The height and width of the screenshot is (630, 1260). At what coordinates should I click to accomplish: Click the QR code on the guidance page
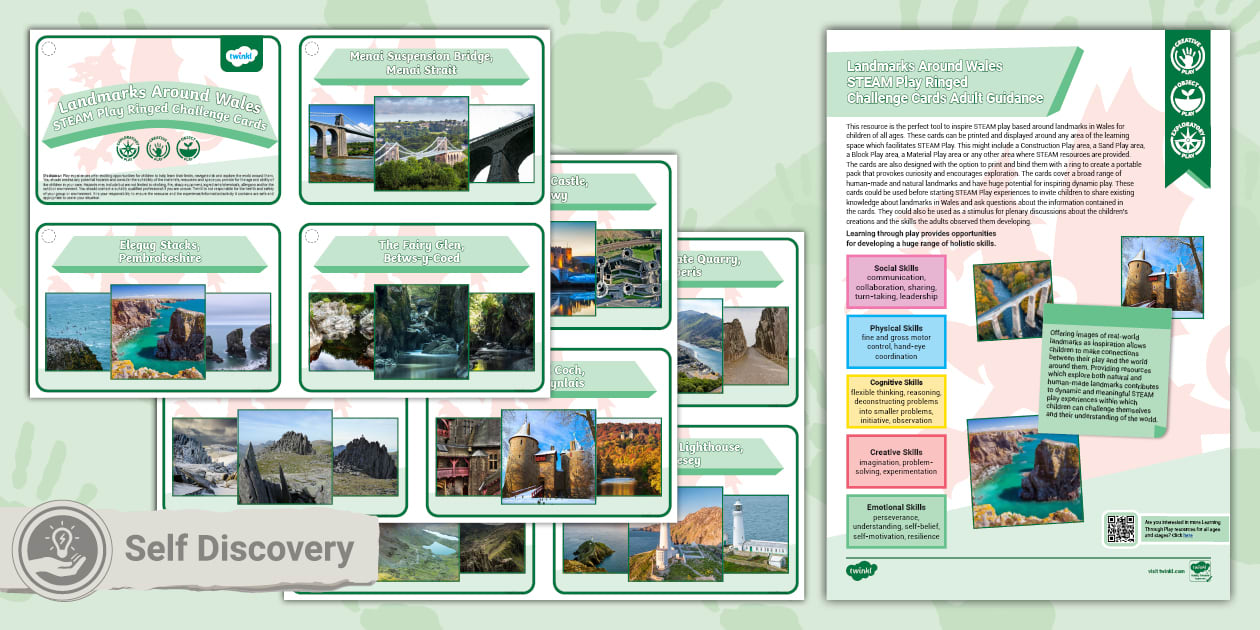coord(1121,528)
